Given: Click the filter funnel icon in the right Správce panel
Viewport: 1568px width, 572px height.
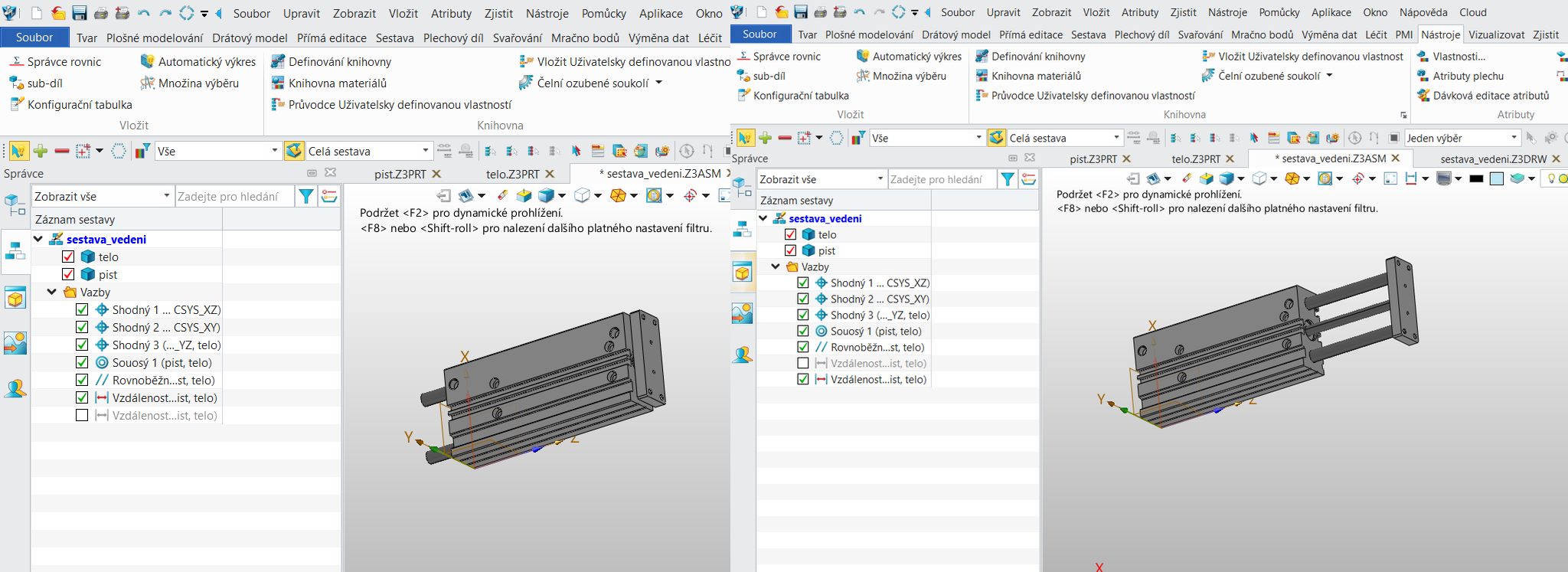Looking at the screenshot, I should pos(1008,179).
